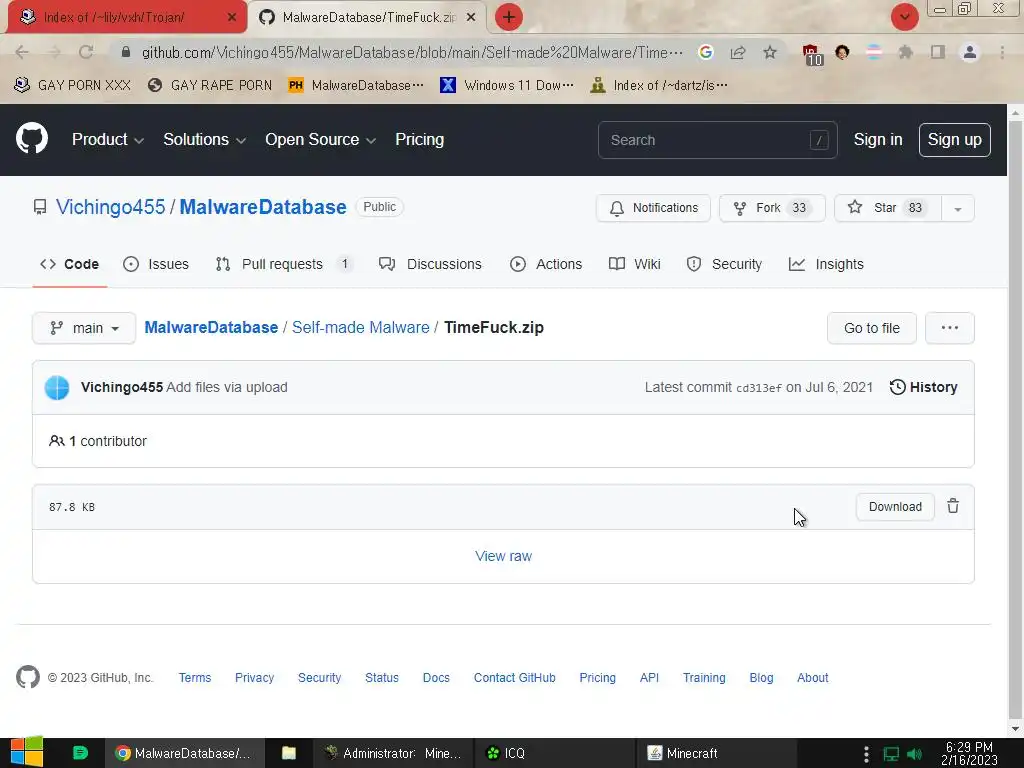Click the red extension icon with 10 badge

tap(811, 54)
